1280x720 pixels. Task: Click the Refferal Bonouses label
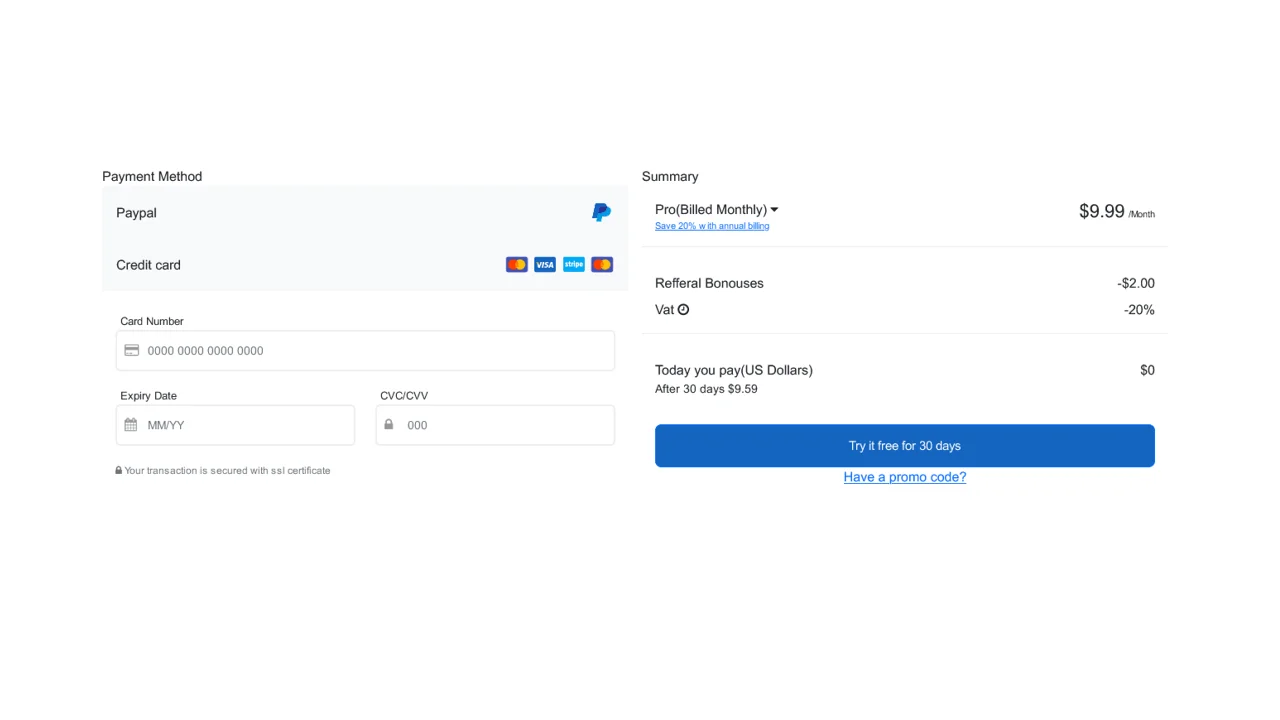pyautogui.click(x=709, y=283)
